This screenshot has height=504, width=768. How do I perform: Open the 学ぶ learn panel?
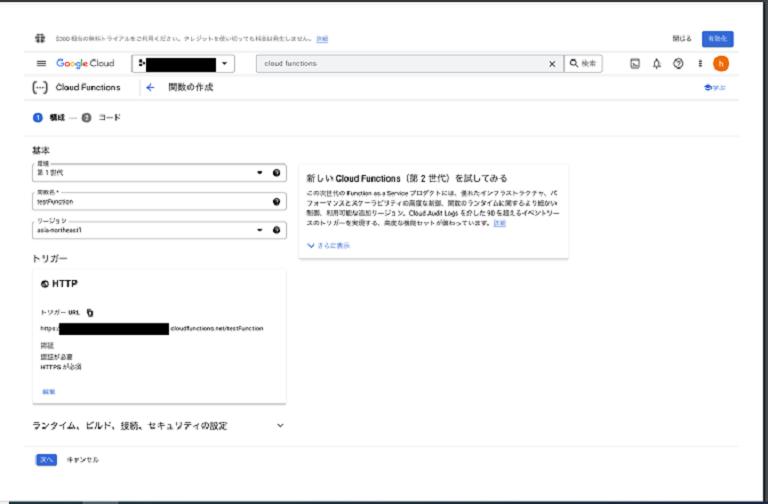(x=715, y=88)
